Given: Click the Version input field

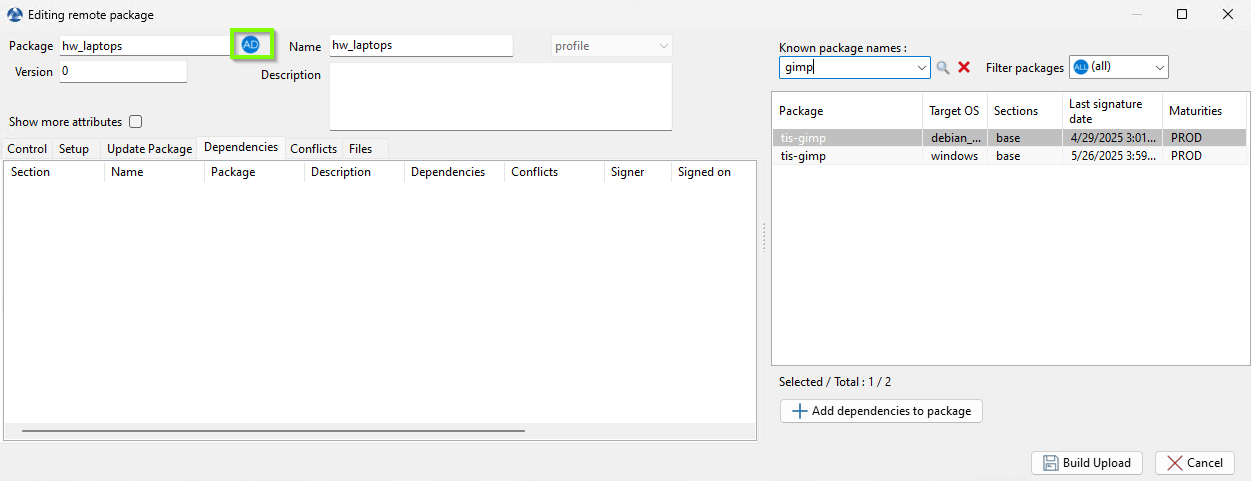Looking at the screenshot, I should point(122,72).
